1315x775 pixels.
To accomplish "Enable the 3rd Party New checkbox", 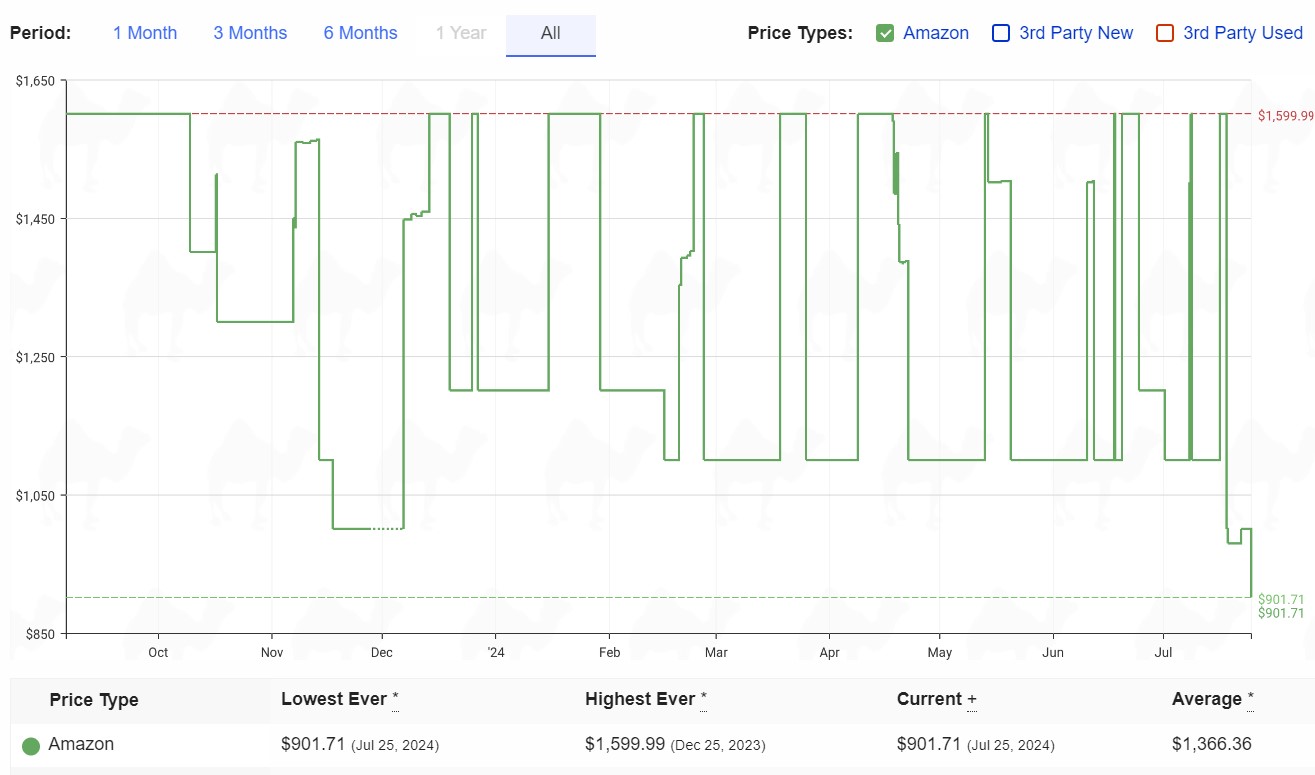I will pos(1001,33).
